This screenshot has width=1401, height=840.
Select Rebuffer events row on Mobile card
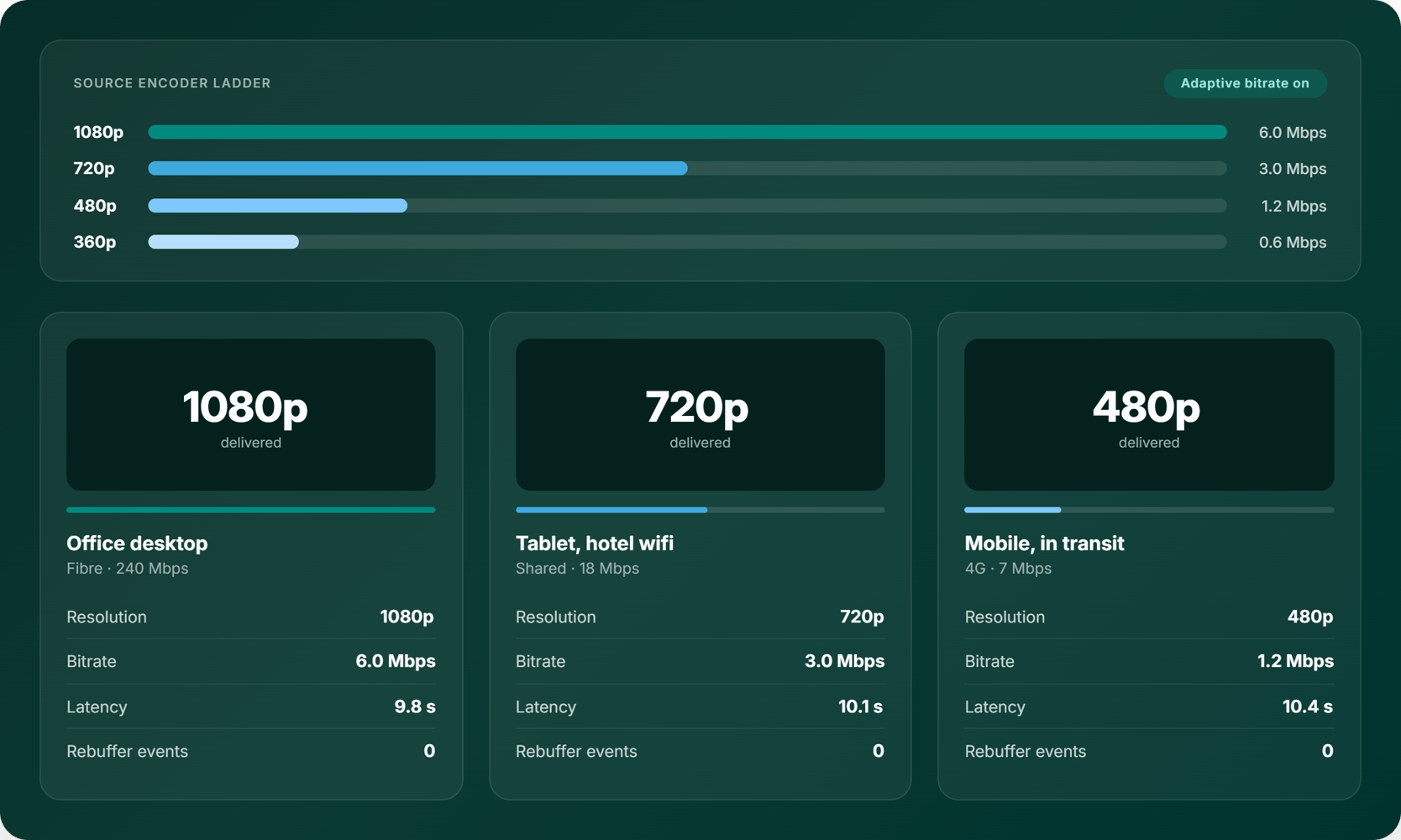pyautogui.click(x=1149, y=751)
